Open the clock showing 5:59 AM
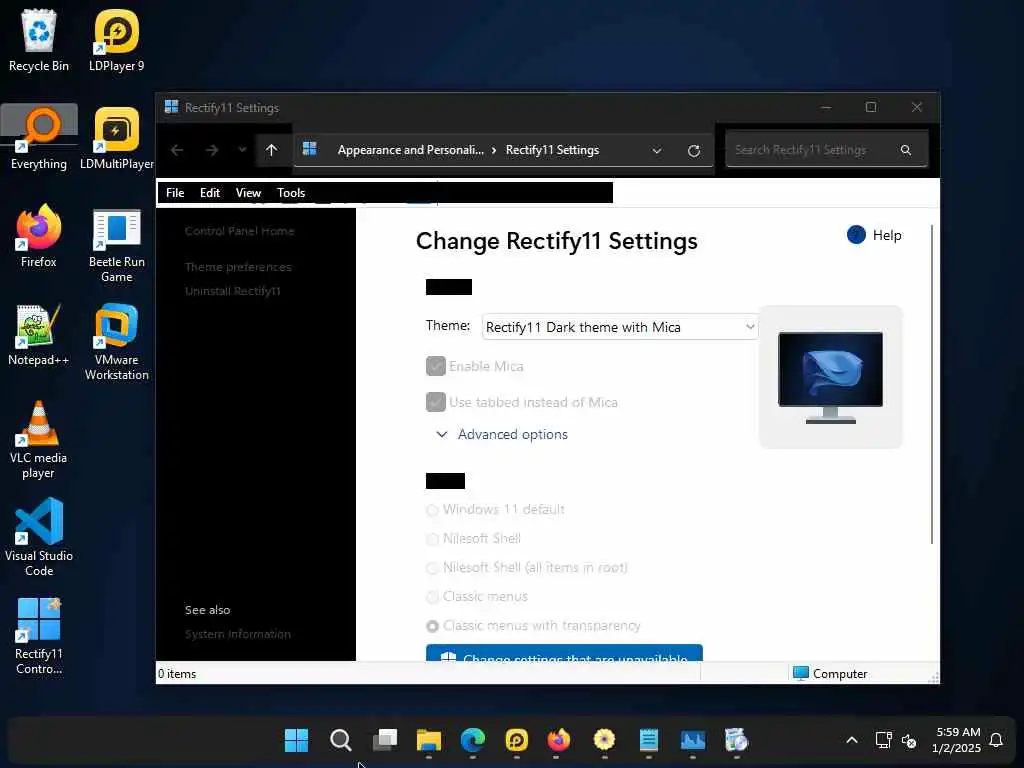The image size is (1024, 768). 957,740
